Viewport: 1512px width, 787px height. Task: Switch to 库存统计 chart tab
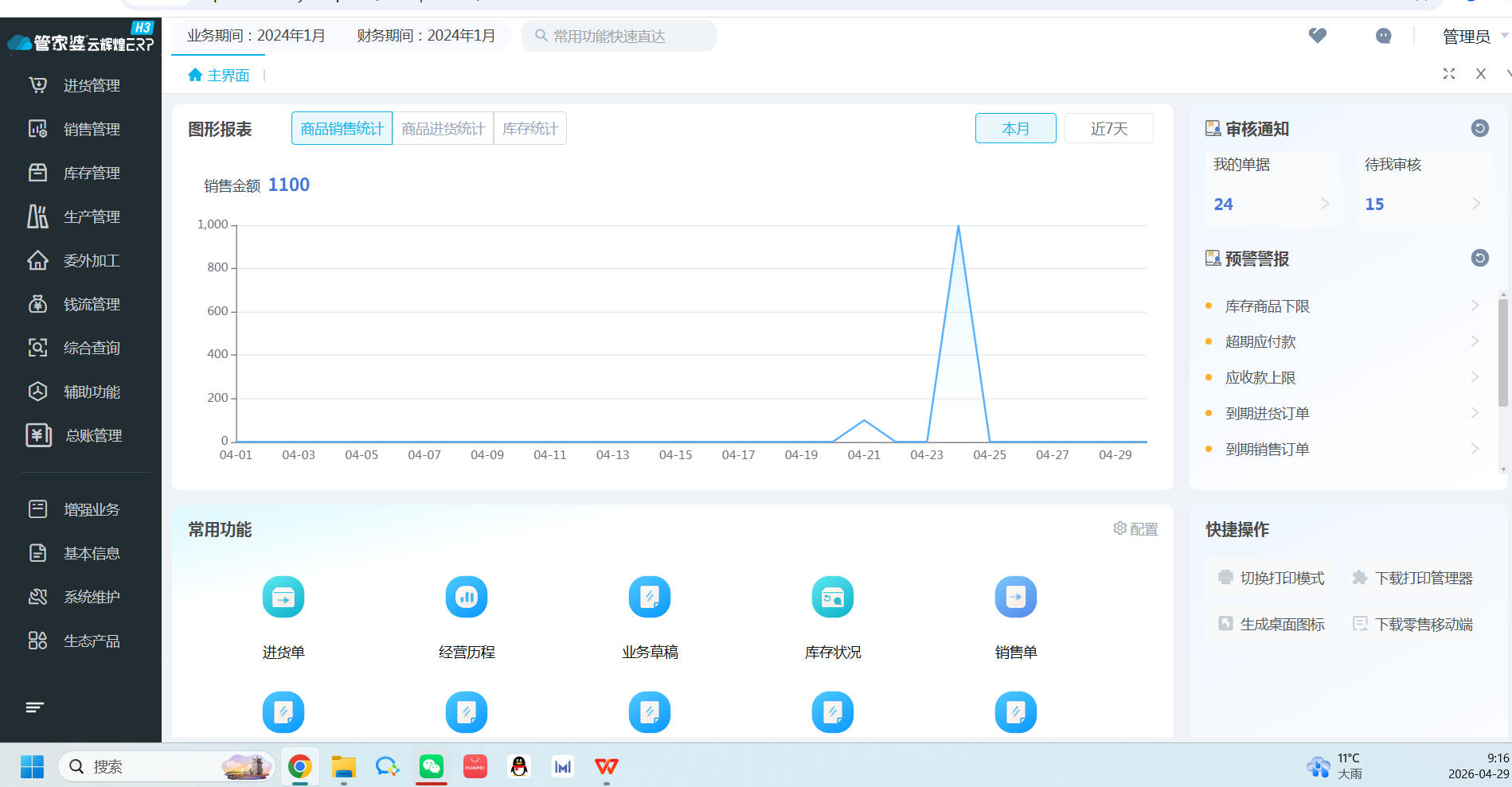530,128
